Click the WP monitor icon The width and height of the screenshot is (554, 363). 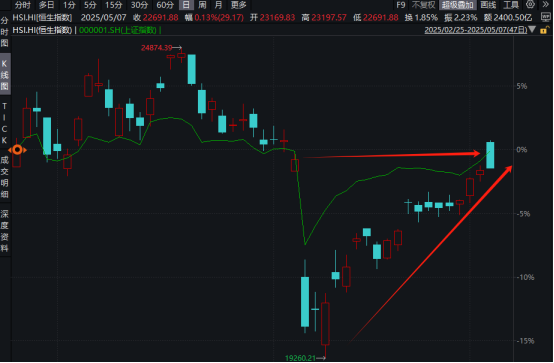coord(546,17)
